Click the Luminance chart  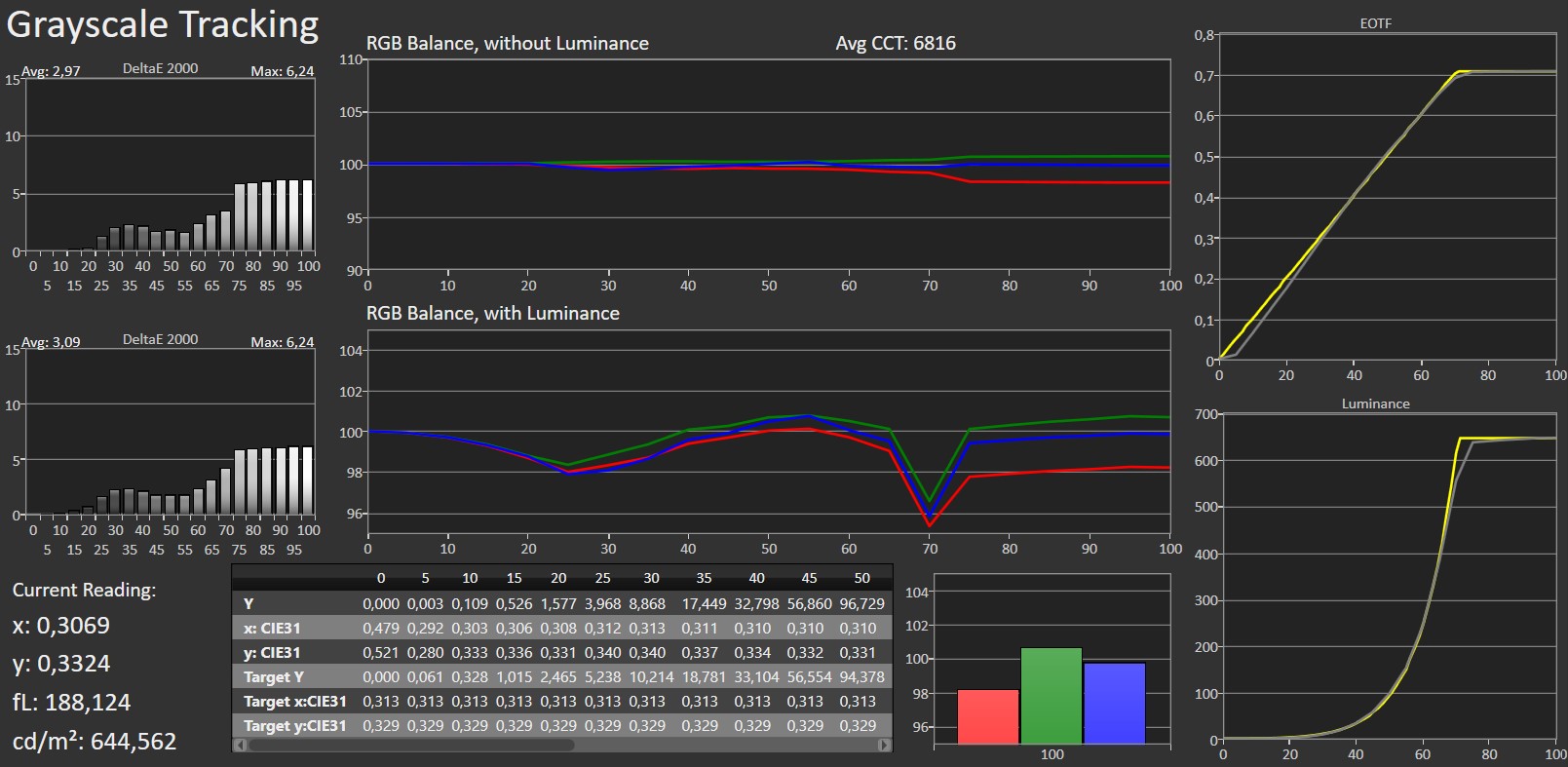(1390, 577)
